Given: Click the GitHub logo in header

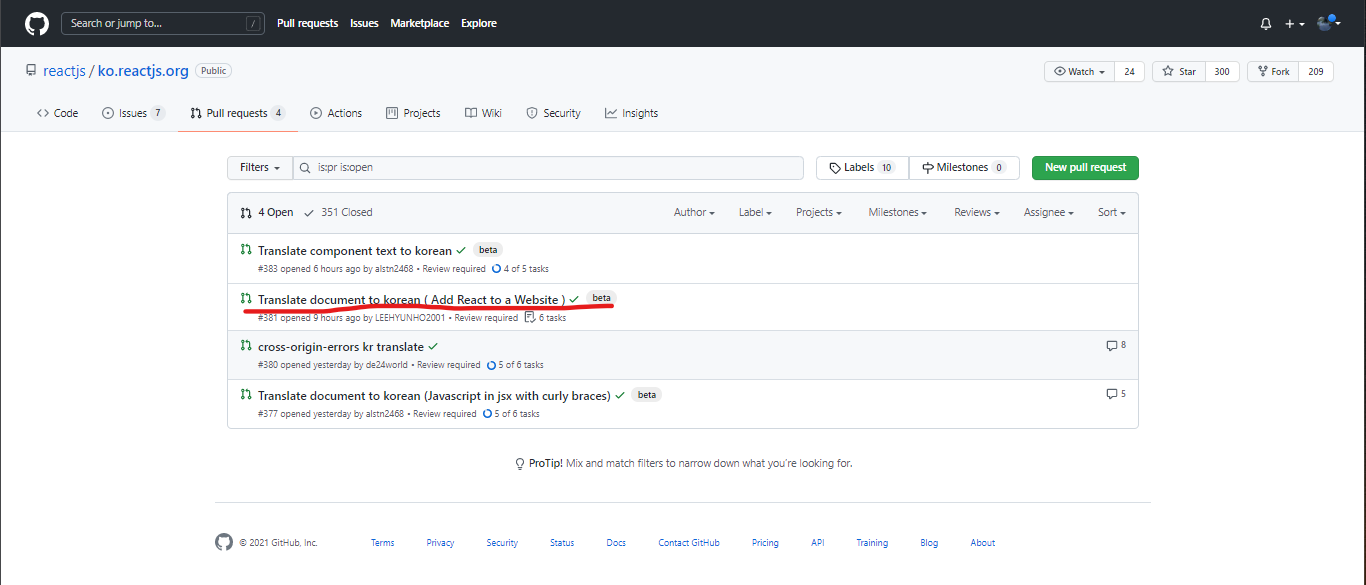Looking at the screenshot, I should click(x=36, y=22).
